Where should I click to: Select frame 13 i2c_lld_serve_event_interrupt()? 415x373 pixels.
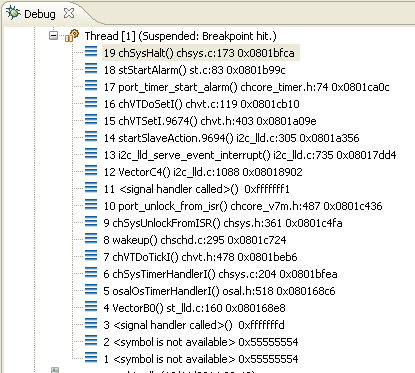tap(250, 155)
